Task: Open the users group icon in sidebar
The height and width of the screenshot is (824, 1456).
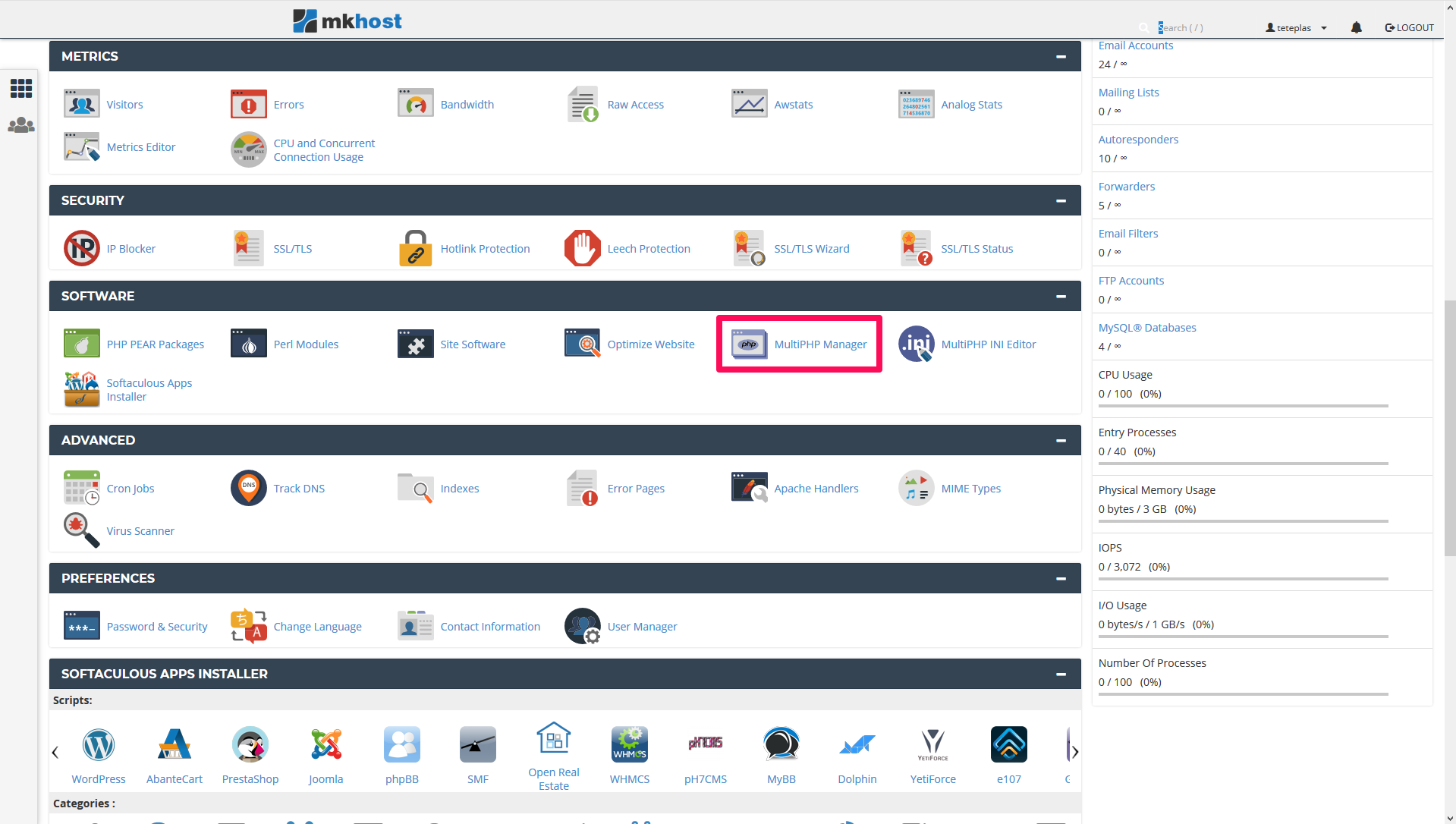Action: [x=21, y=125]
